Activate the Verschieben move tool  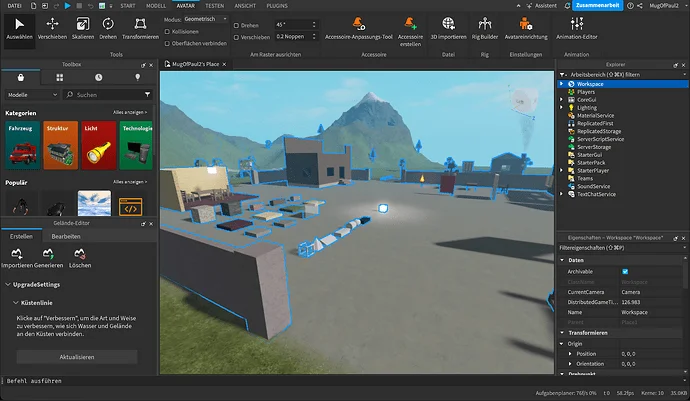pos(52,29)
